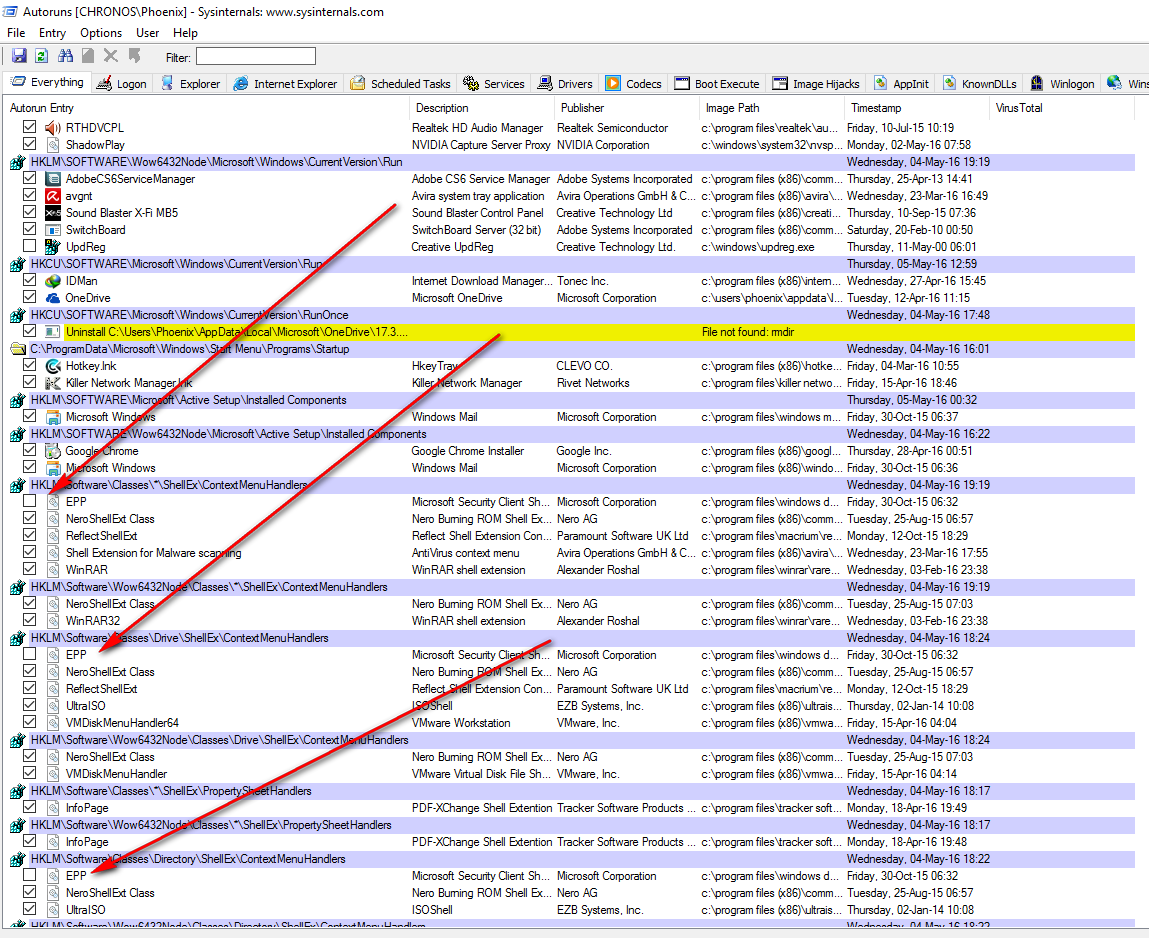Viewport: 1149px width, 938px height.
Task: Disable the avgnt entry checkbox
Action: coord(29,195)
